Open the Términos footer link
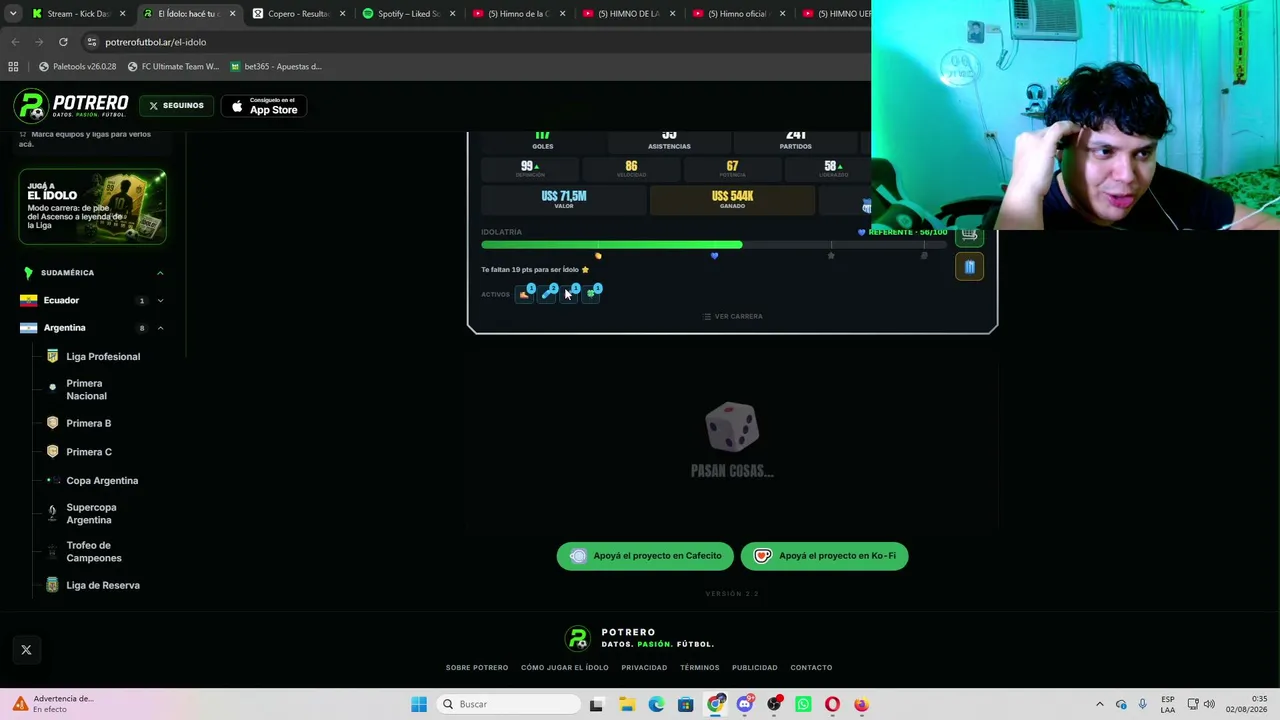The width and height of the screenshot is (1280, 720). click(700, 668)
